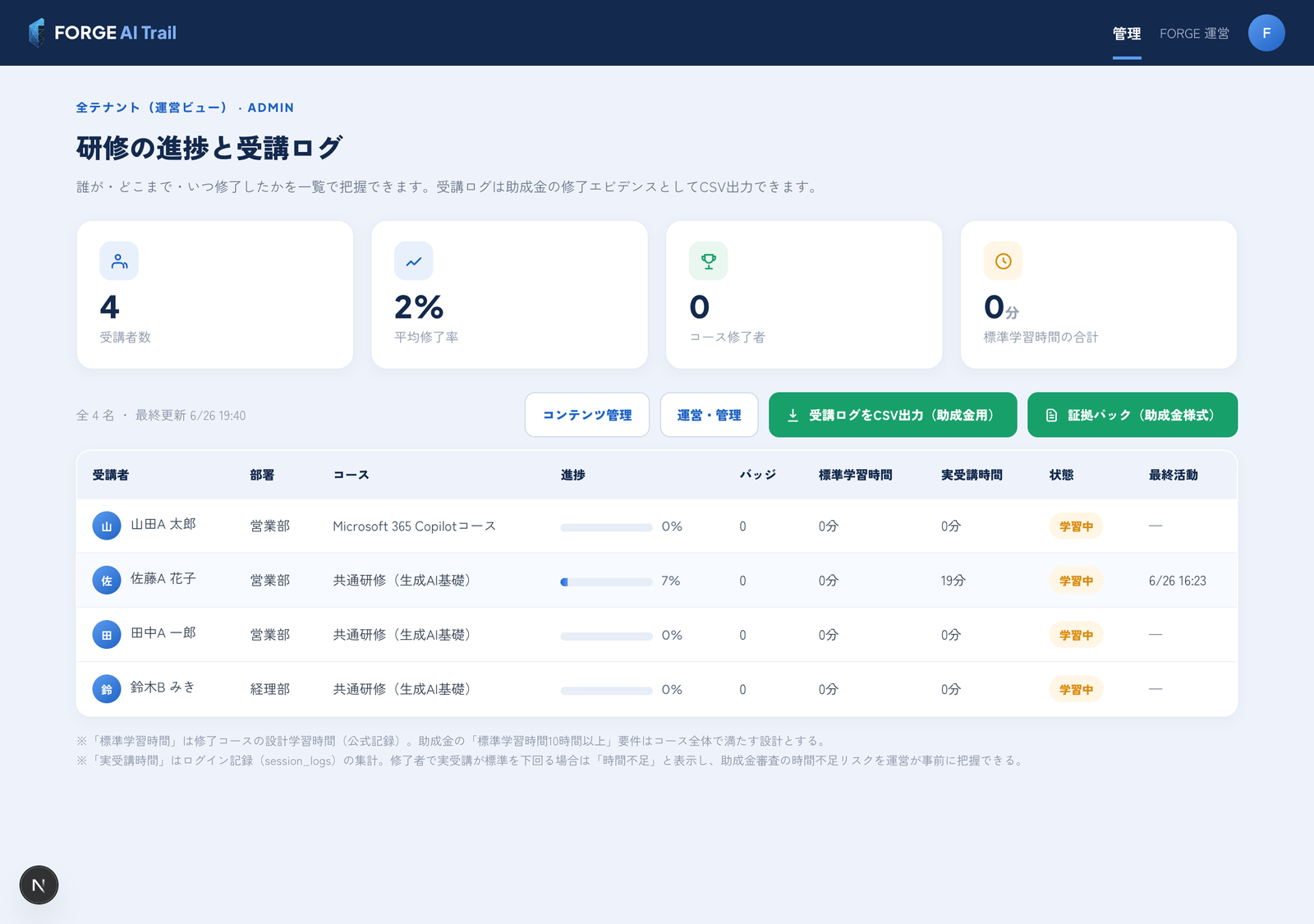This screenshot has height=924, width=1314.
Task: Click 田中A 一郎's 学習中 status badge
Action: 1076,634
